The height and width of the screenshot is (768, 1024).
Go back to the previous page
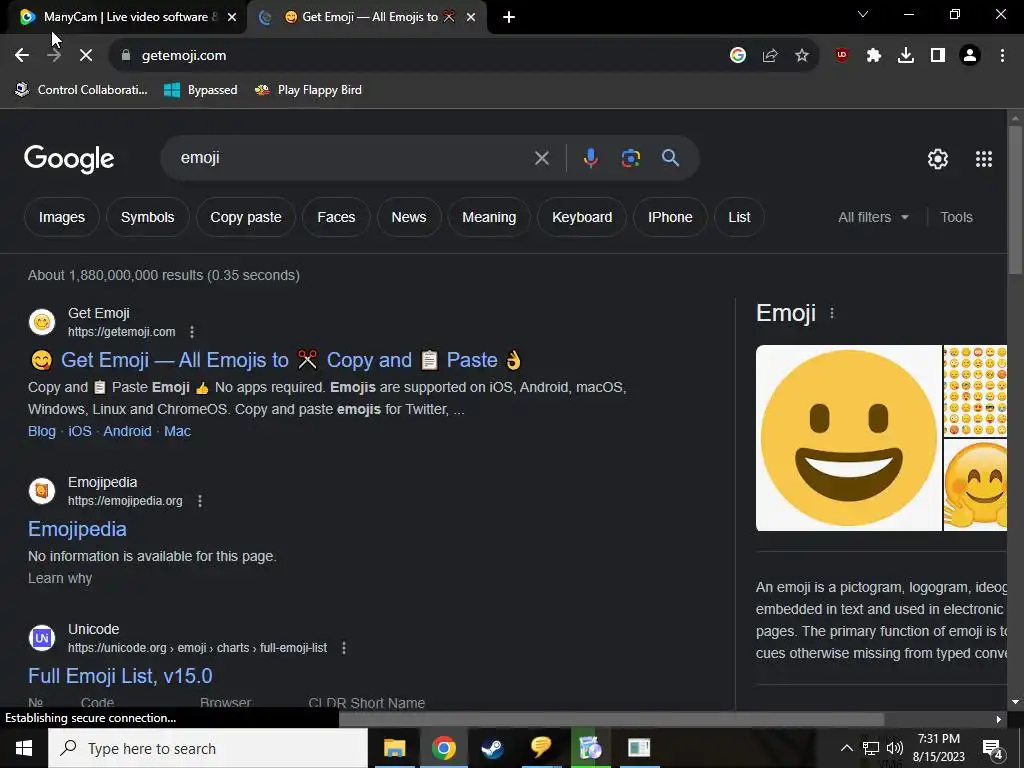[x=22, y=56]
